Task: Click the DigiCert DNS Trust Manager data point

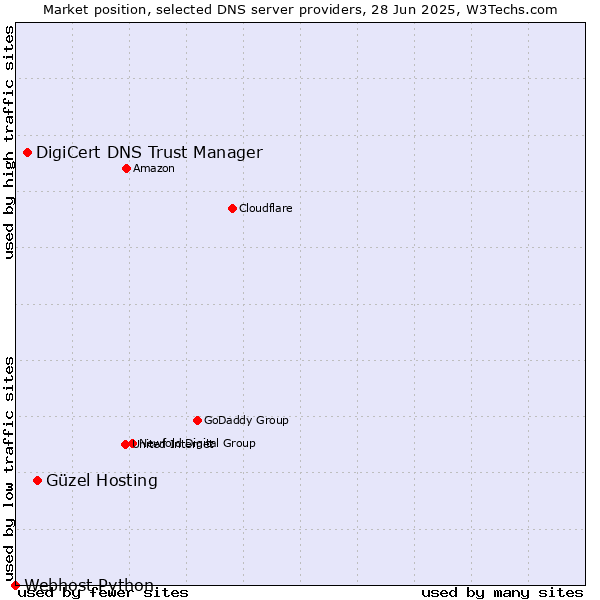Action: [x=28, y=153]
